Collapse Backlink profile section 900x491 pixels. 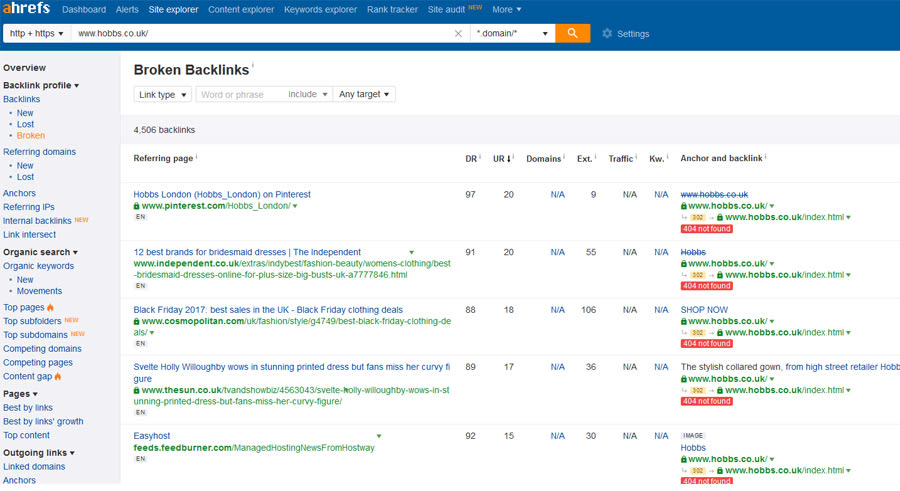tap(41, 85)
